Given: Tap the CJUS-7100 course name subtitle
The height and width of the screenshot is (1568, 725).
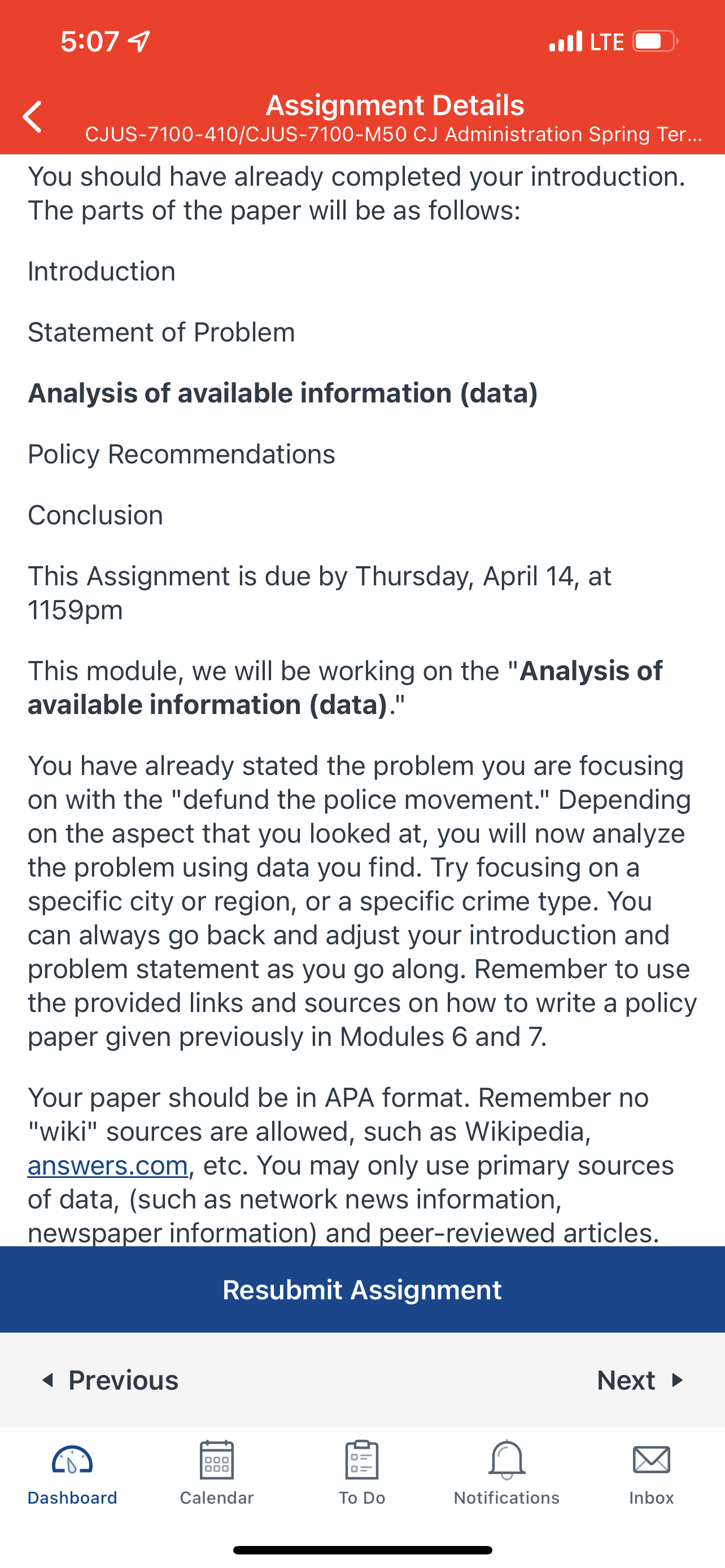Looking at the screenshot, I should (x=394, y=134).
